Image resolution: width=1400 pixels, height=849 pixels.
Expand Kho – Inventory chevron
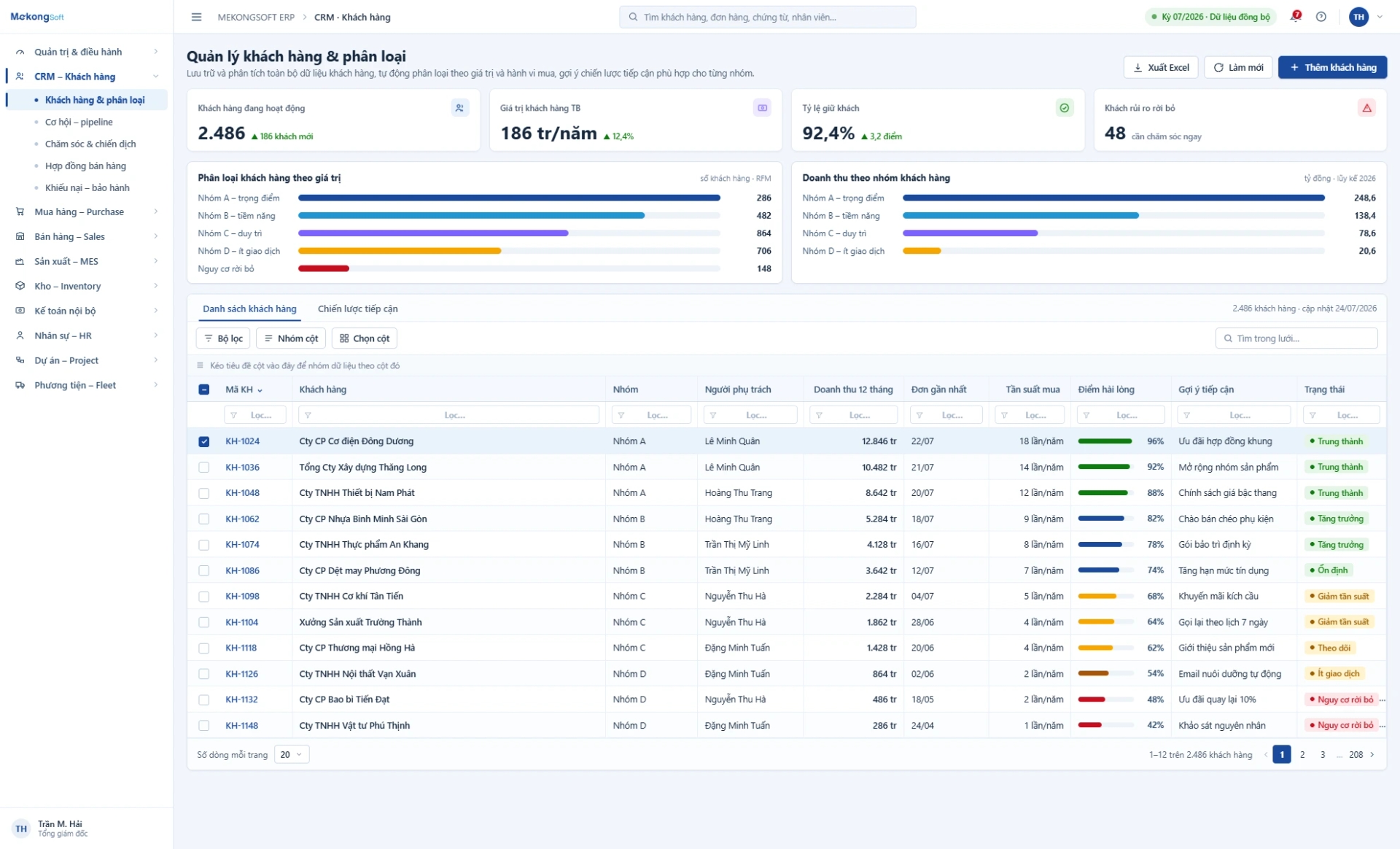pyautogui.click(x=156, y=286)
